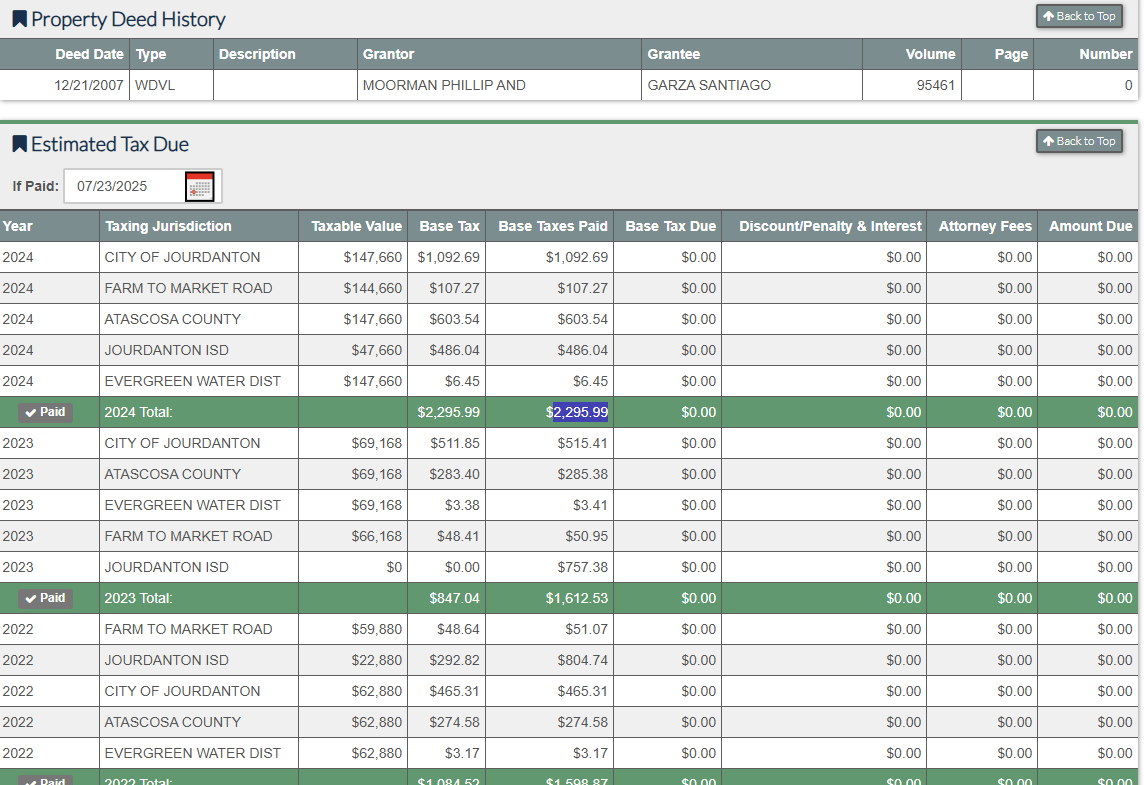
Task: Click the 2023 Total row label
Action: [138, 598]
